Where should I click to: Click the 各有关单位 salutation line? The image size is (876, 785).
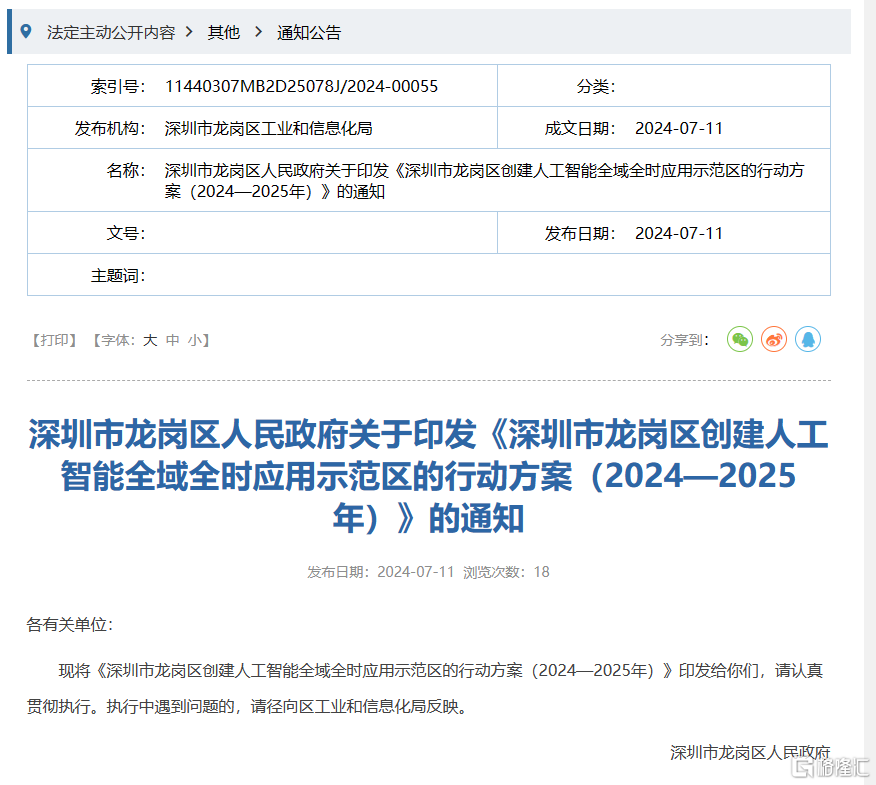(x=70, y=624)
